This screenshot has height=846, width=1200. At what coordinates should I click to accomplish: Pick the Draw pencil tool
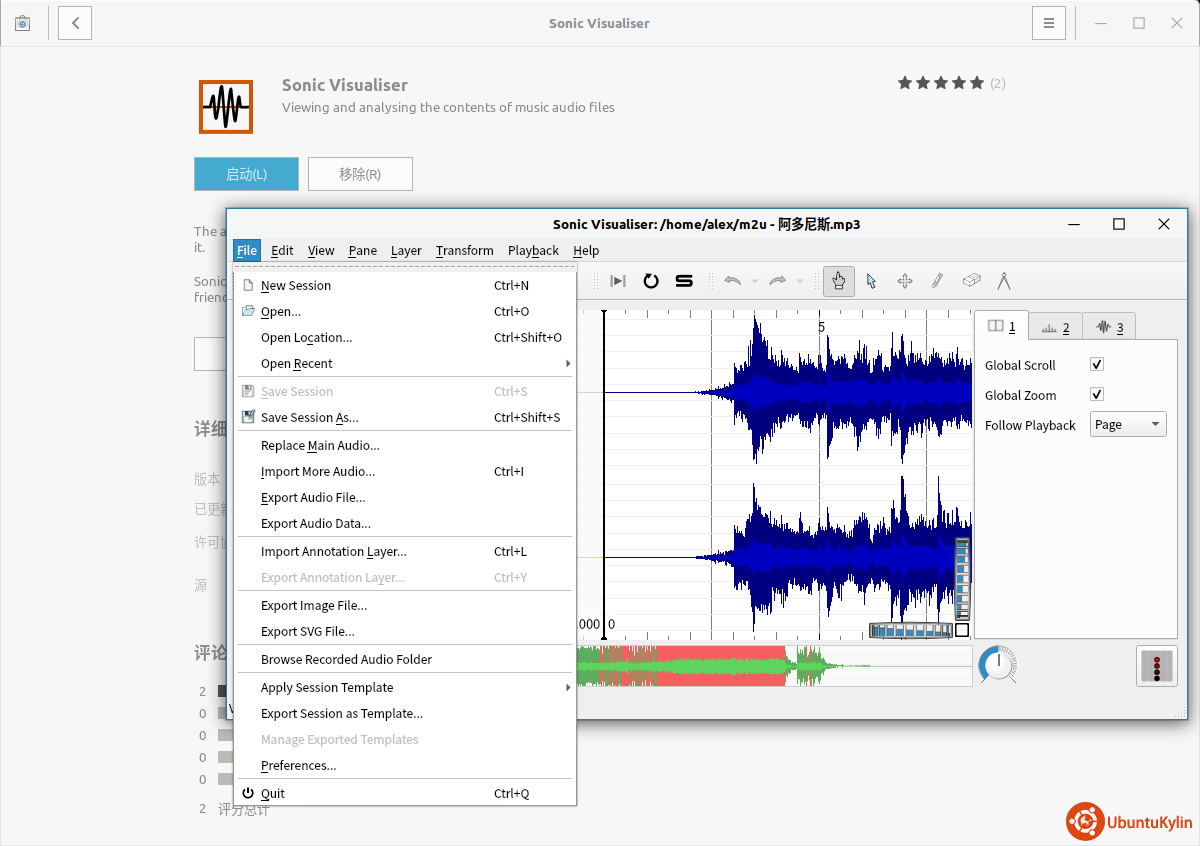937,281
